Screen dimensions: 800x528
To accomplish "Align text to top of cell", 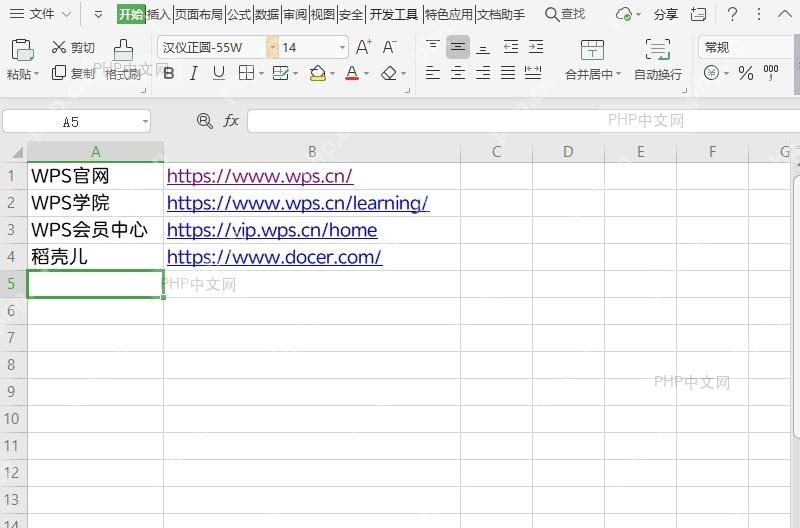I will (433, 47).
